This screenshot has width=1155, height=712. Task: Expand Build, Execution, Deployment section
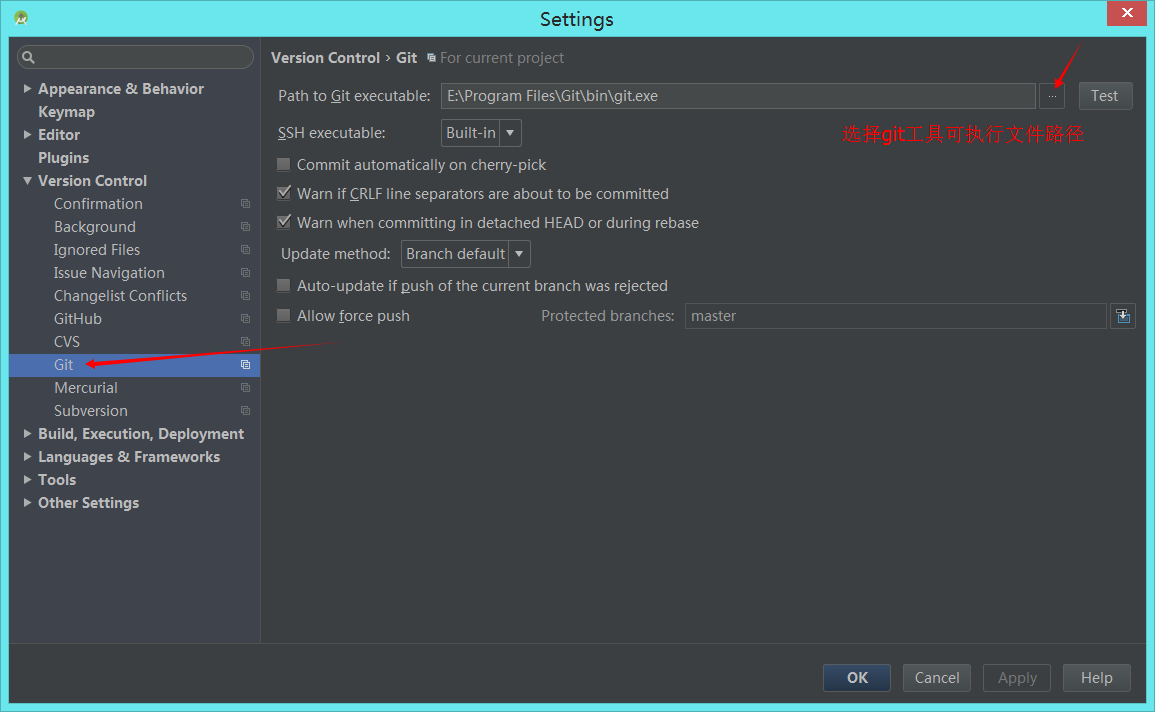coord(27,434)
